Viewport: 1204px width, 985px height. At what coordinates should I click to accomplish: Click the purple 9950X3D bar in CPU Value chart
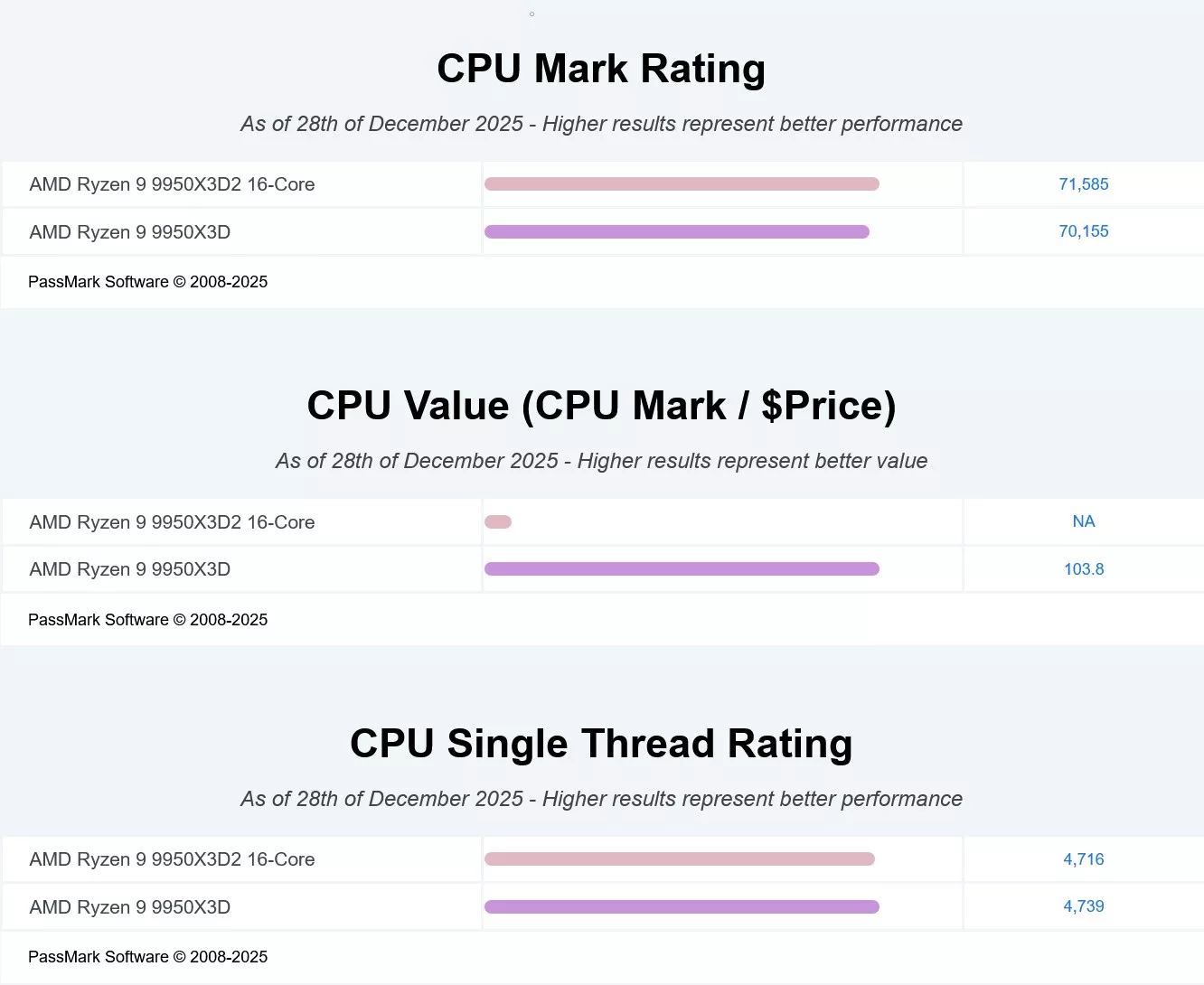coord(682,569)
